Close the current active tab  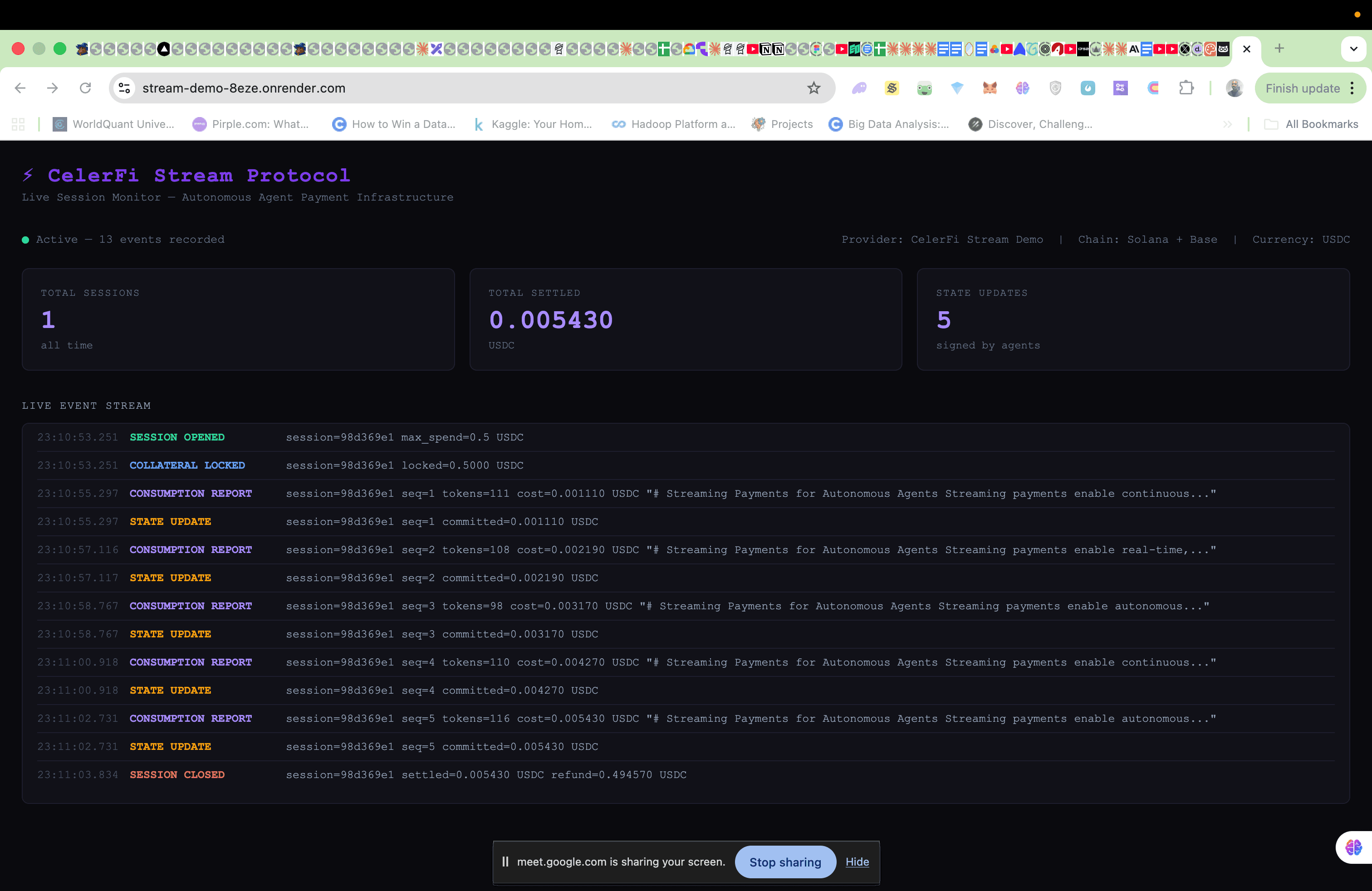tap(1246, 49)
